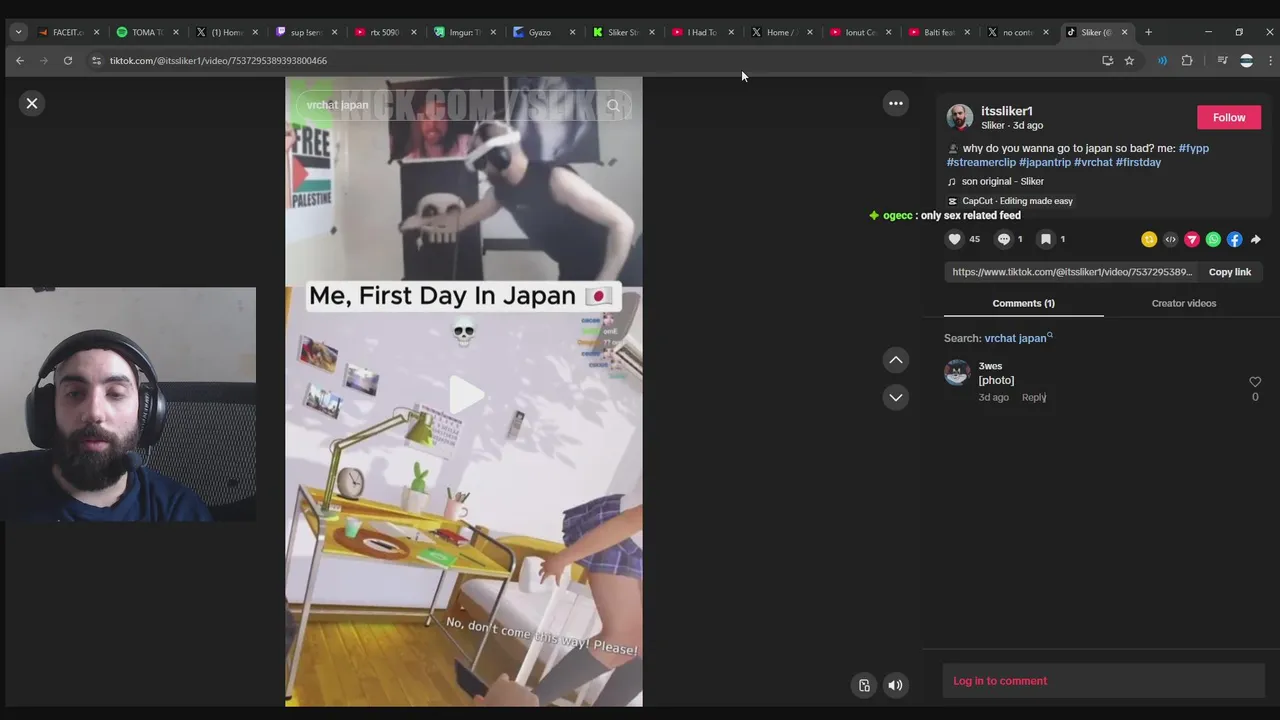Open the itssliker1 username link
This screenshot has width=1280, height=720.
click(1007, 111)
